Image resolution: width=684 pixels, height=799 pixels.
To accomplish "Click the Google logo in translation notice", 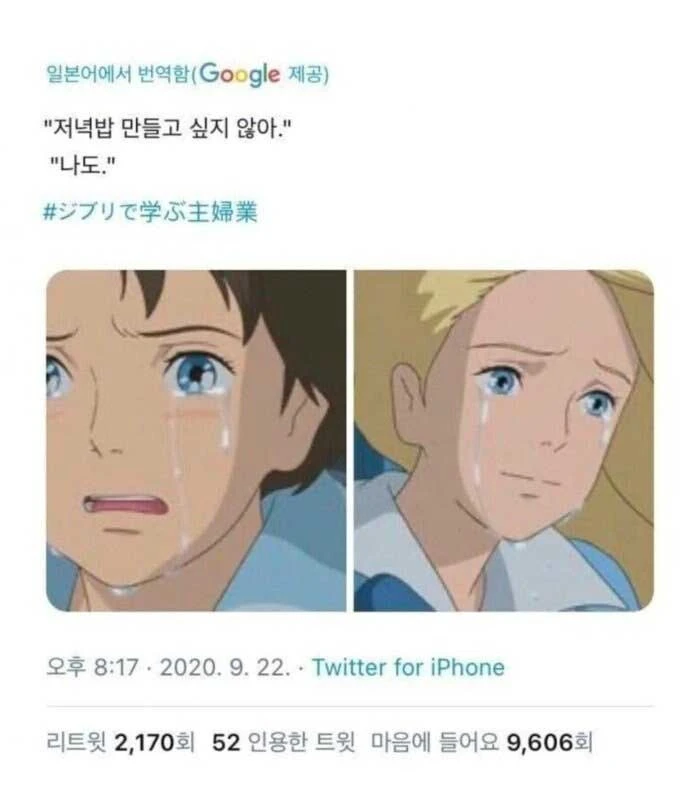I will click(x=240, y=75).
